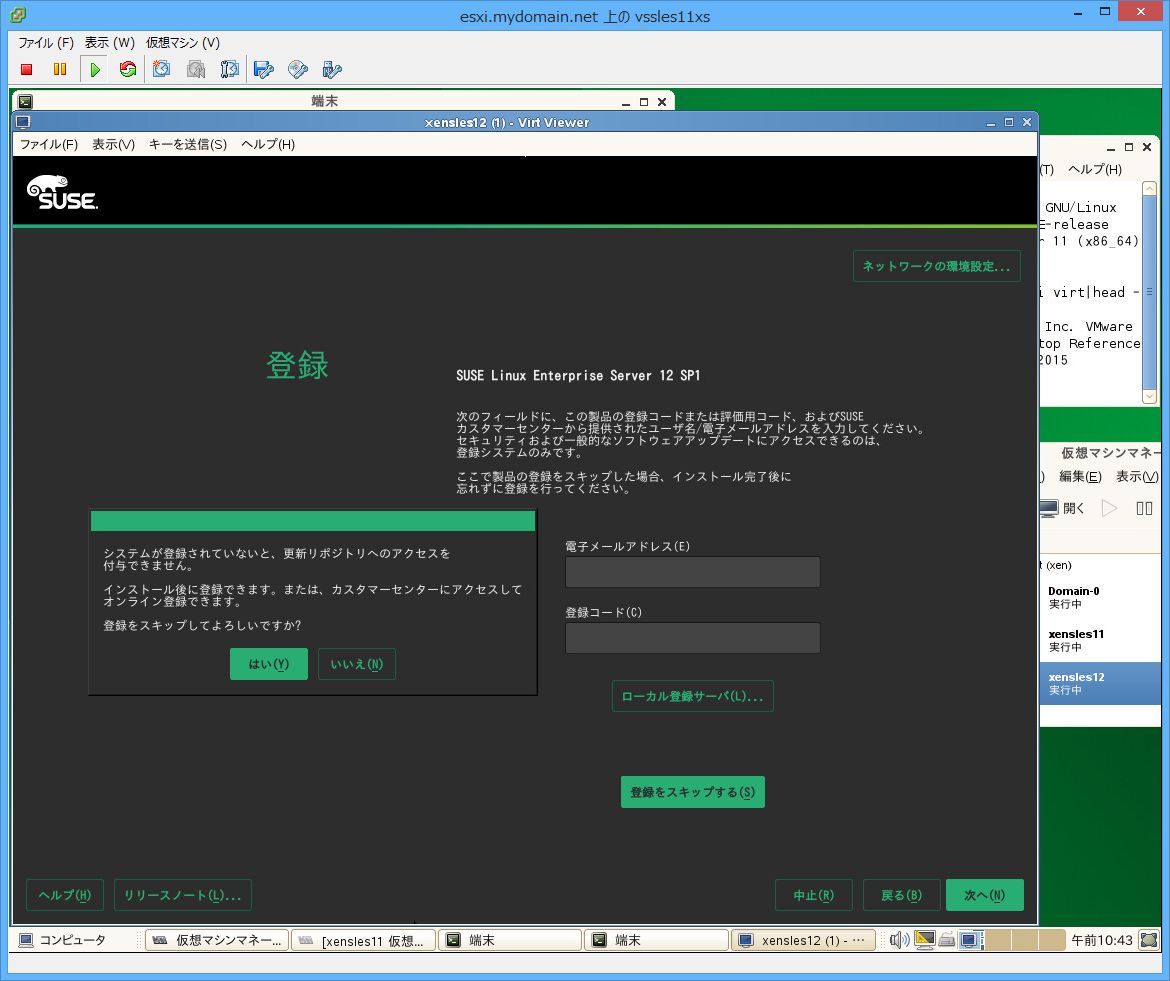Click the 午前10:43 clock
1170x981 pixels.
[1101, 940]
